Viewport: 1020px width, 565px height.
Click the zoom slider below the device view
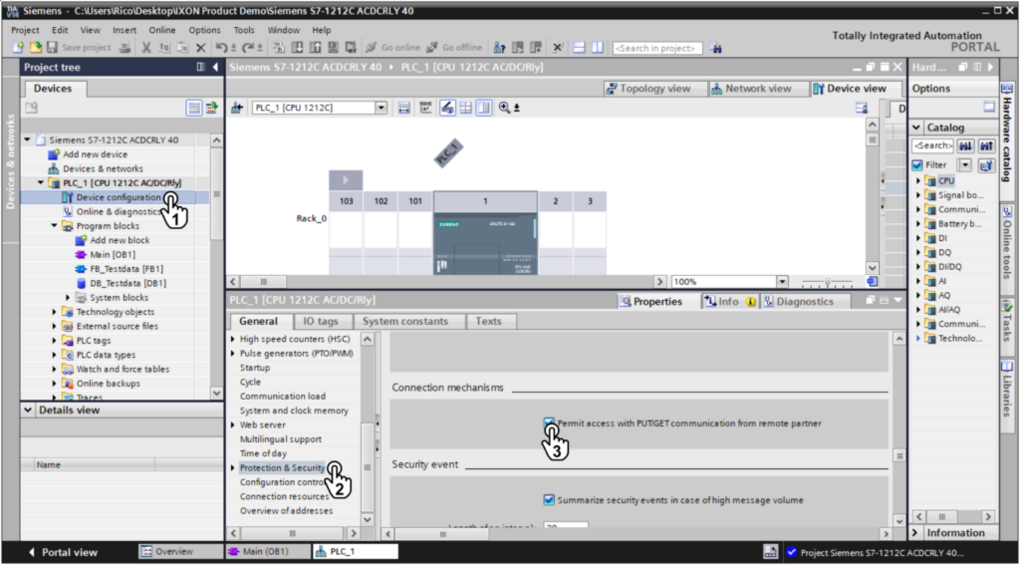click(x=827, y=283)
